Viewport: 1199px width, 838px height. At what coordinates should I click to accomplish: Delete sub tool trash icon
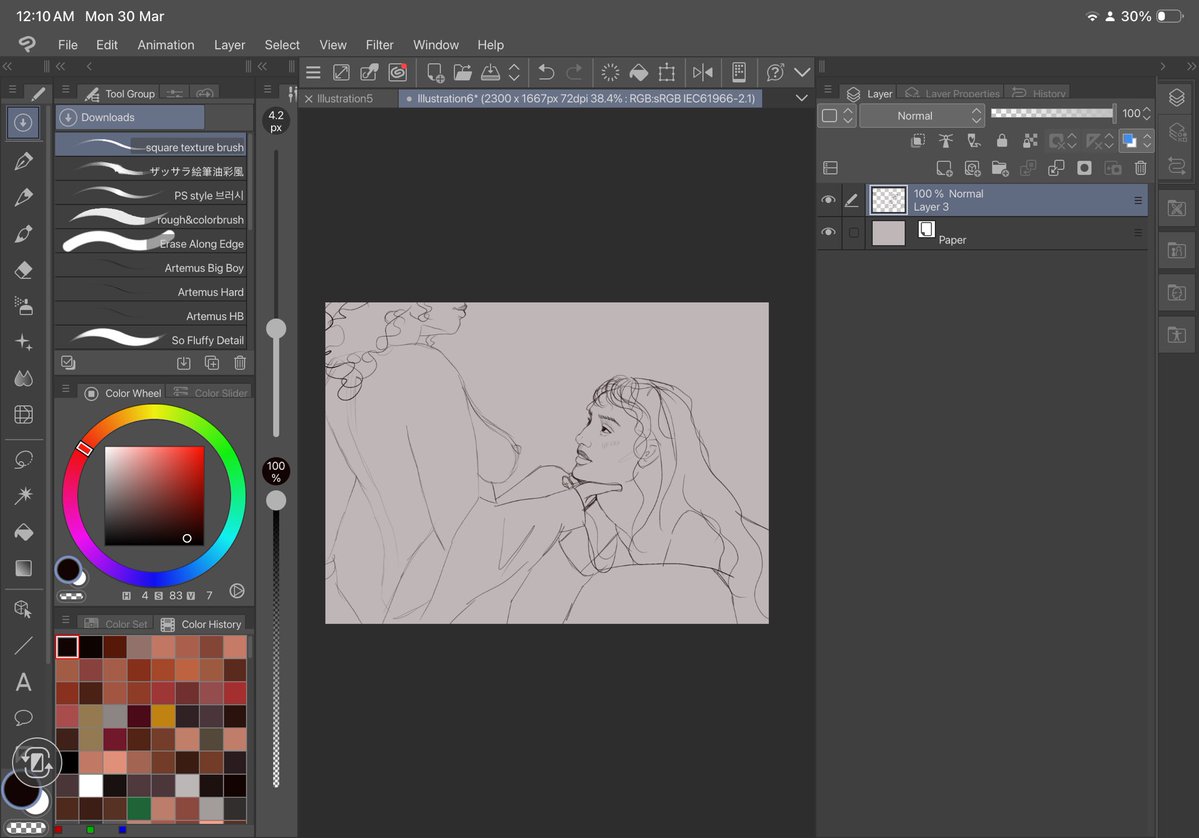click(240, 362)
